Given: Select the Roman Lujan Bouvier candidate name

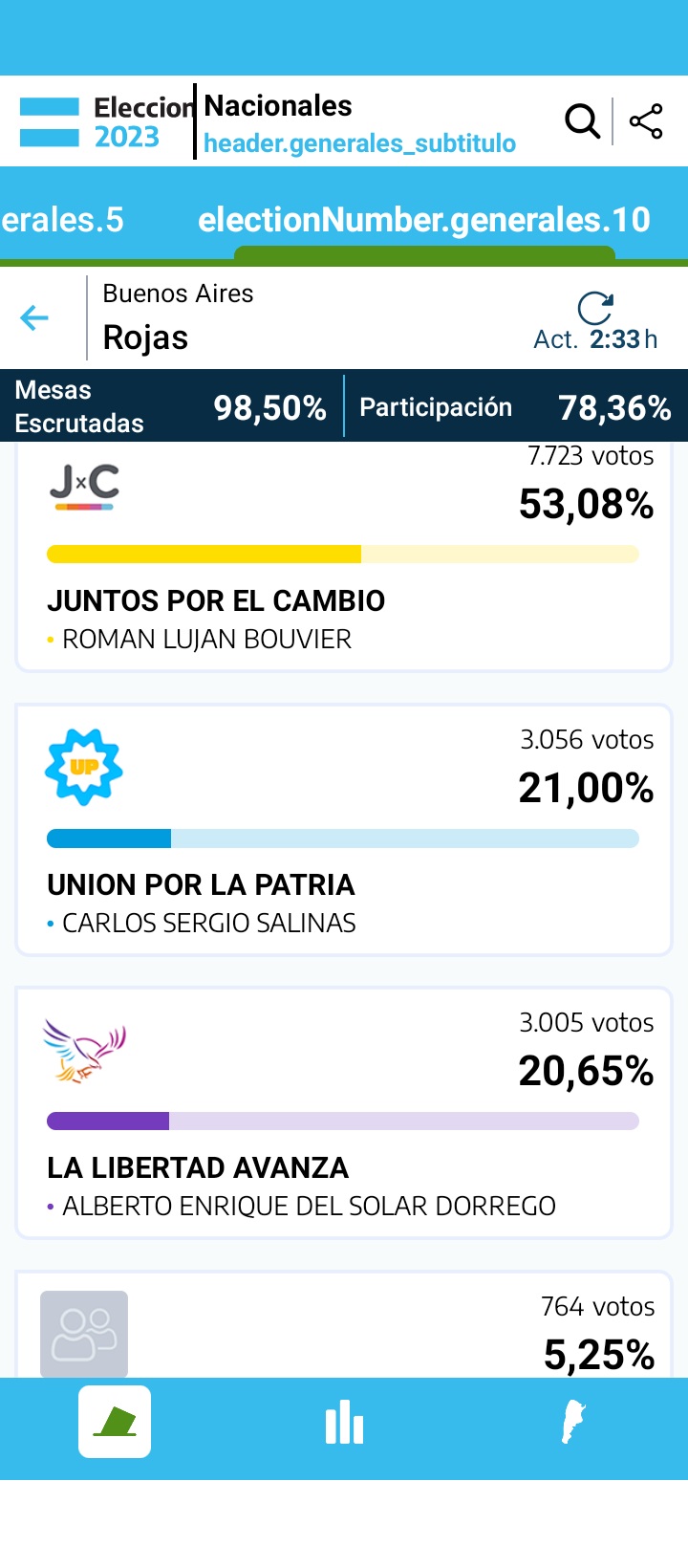Looking at the screenshot, I should [206, 639].
